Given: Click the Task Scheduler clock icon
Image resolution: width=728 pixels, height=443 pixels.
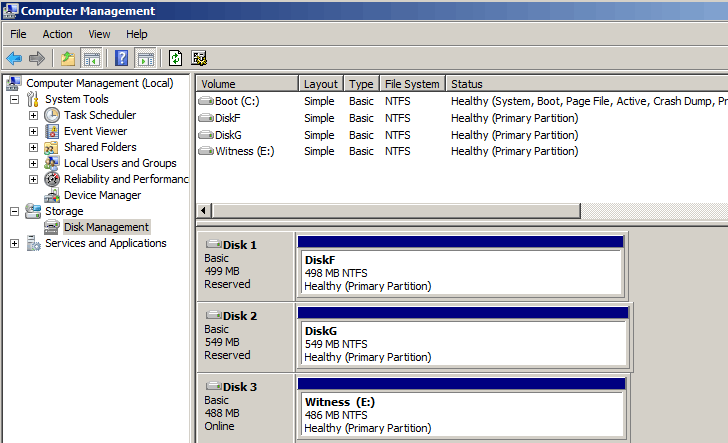Looking at the screenshot, I should [52, 115].
